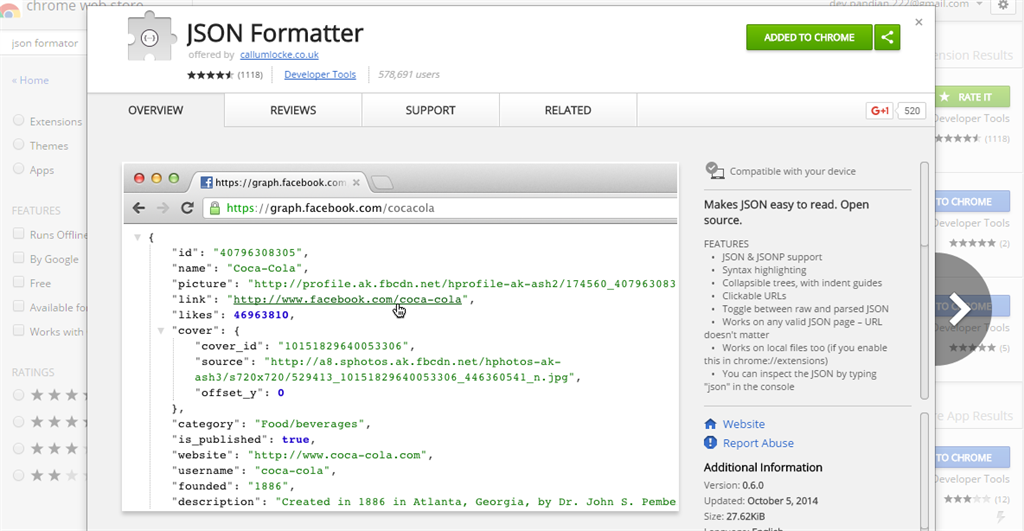Click the screenshot address bar URL
This screenshot has width=1024, height=531.
point(330,208)
